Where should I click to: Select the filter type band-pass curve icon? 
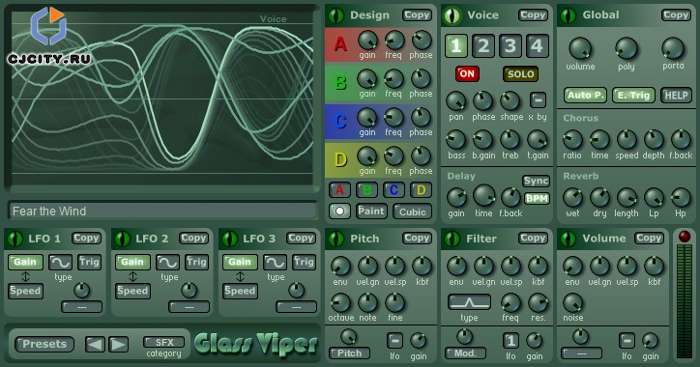469,302
